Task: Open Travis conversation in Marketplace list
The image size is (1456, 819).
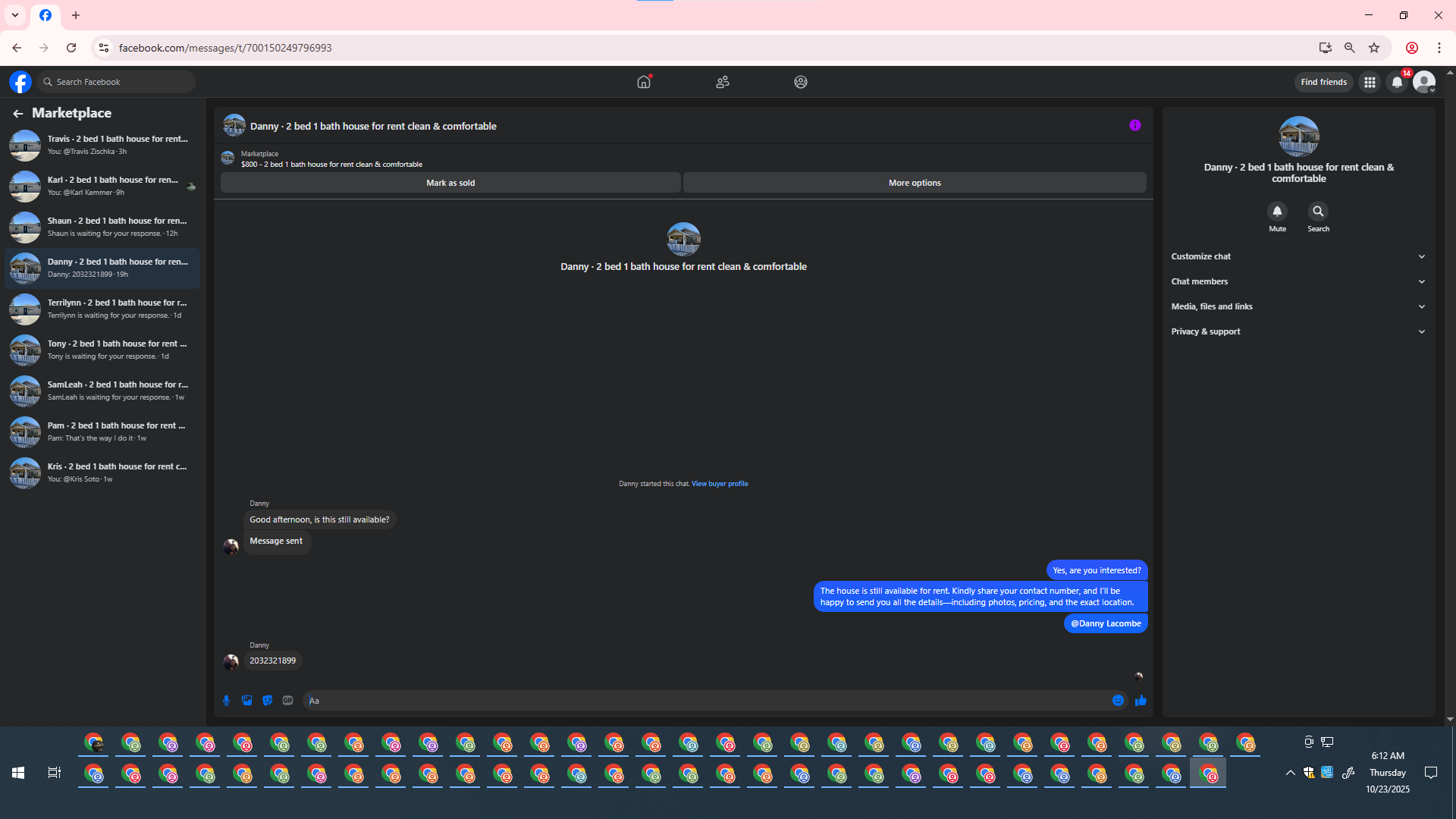Action: click(102, 145)
